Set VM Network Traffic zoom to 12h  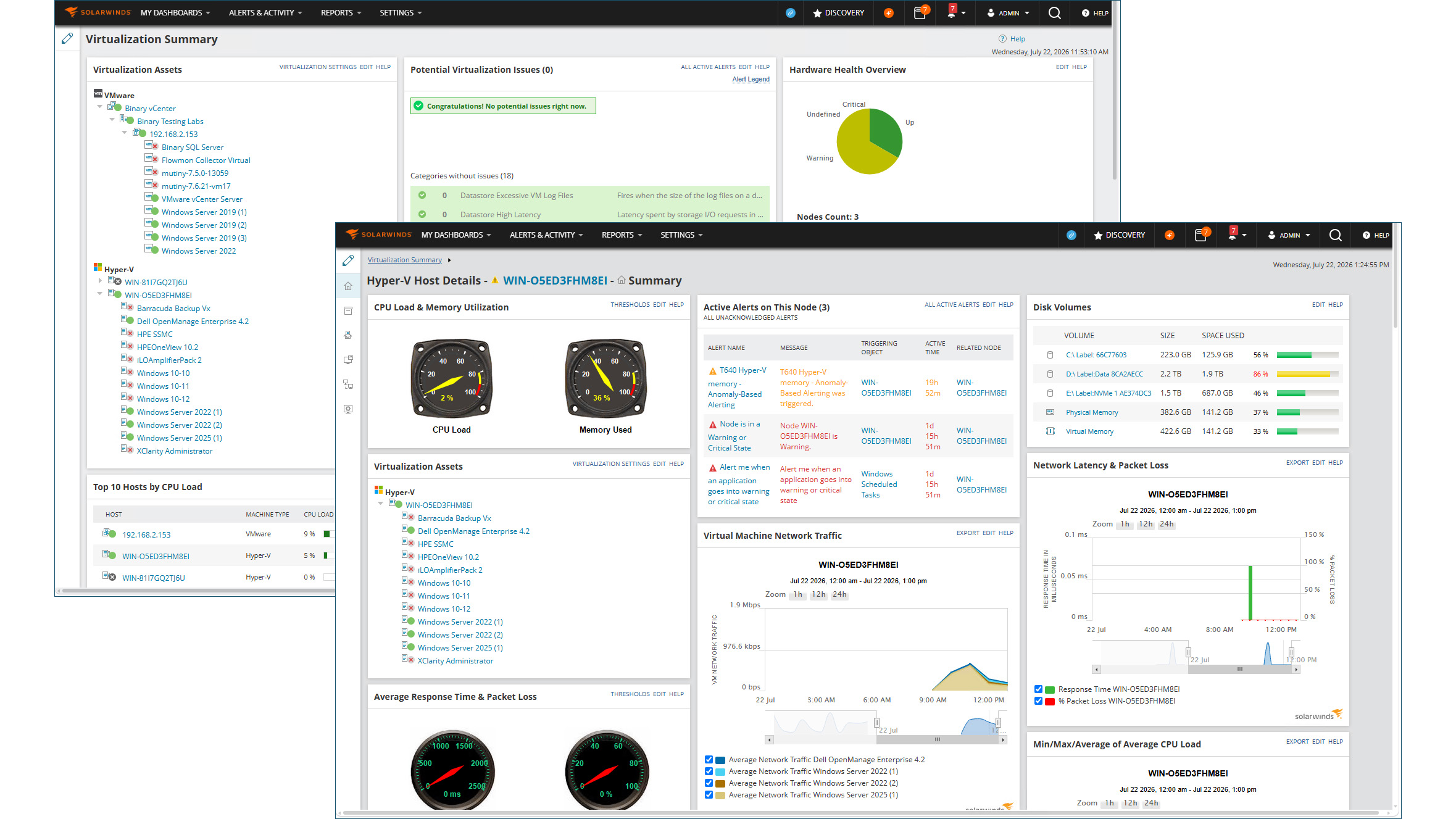(x=818, y=594)
